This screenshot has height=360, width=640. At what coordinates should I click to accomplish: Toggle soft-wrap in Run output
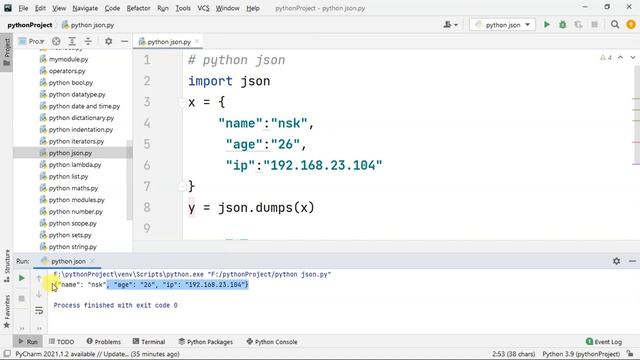[39, 311]
